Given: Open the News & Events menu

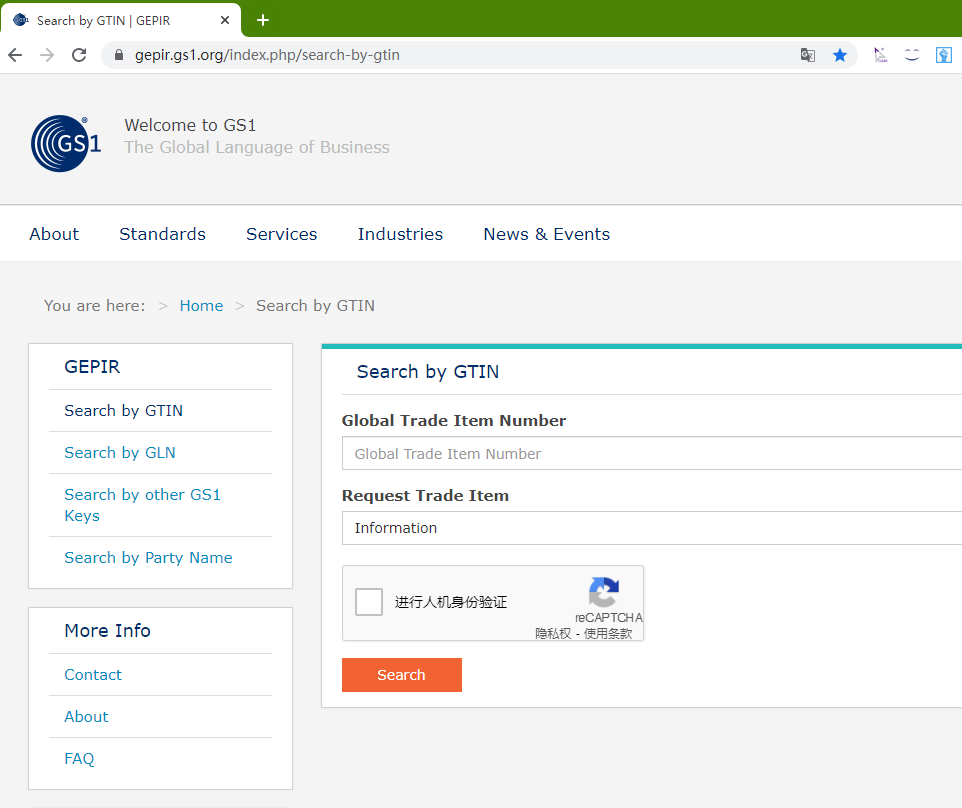Looking at the screenshot, I should (x=547, y=234).
